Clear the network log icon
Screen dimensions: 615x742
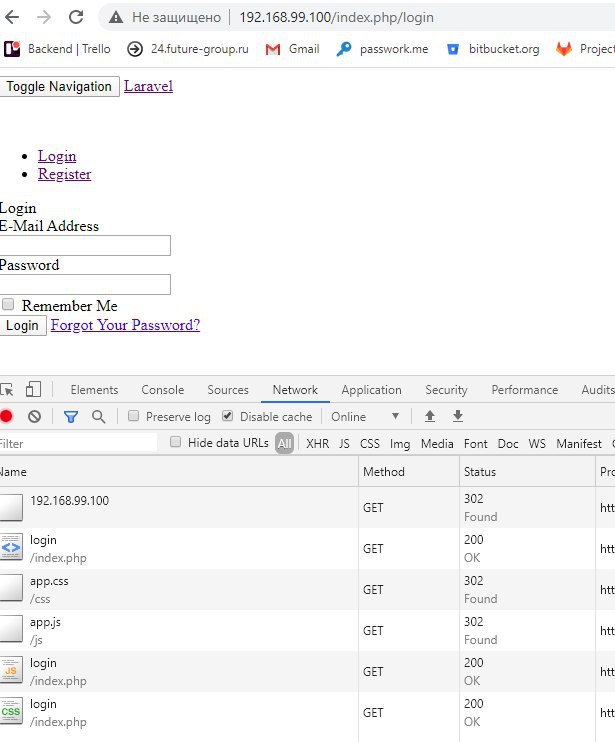(x=34, y=416)
